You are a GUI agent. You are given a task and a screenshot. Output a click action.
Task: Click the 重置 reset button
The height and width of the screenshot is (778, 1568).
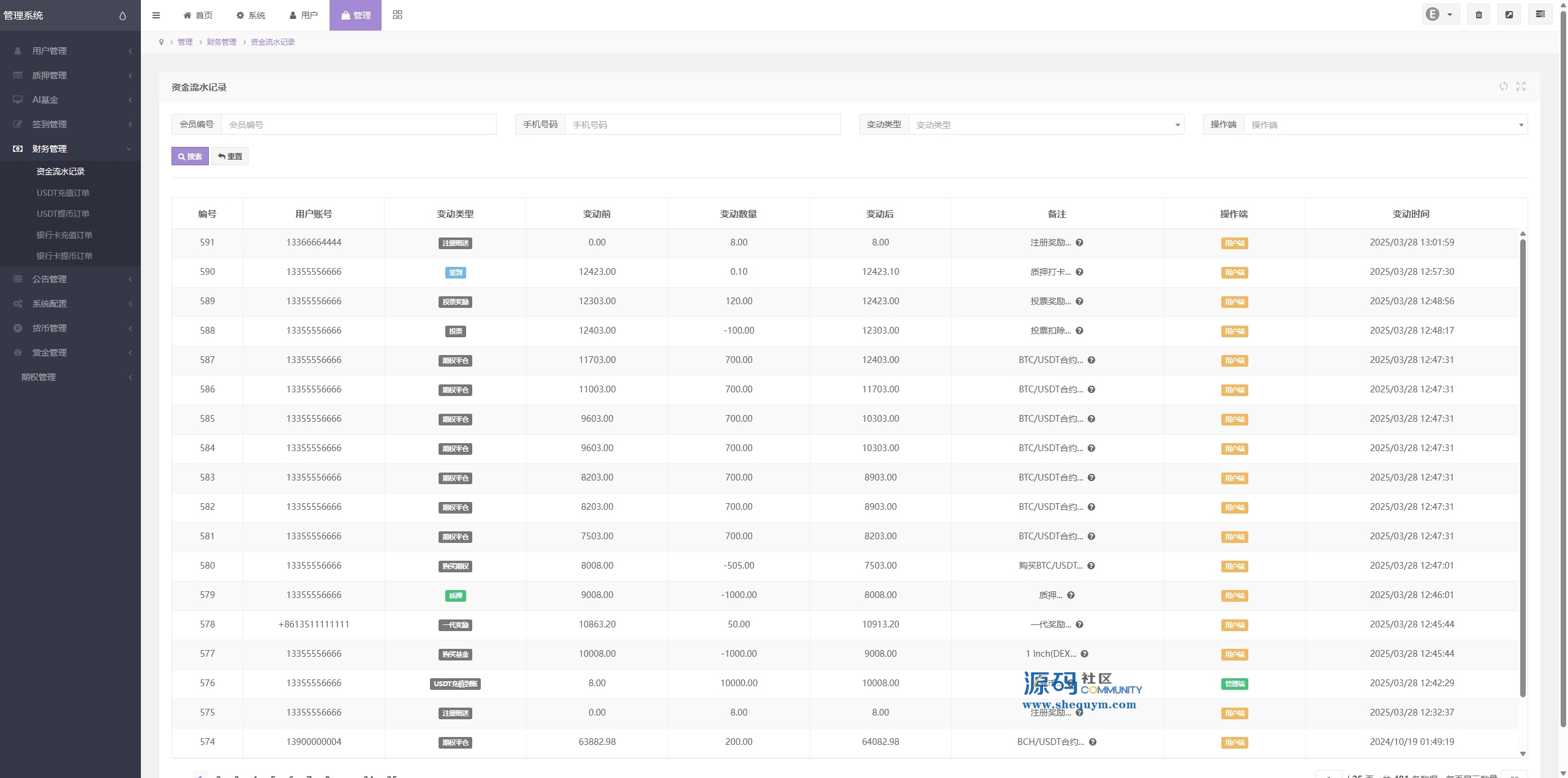click(x=230, y=156)
